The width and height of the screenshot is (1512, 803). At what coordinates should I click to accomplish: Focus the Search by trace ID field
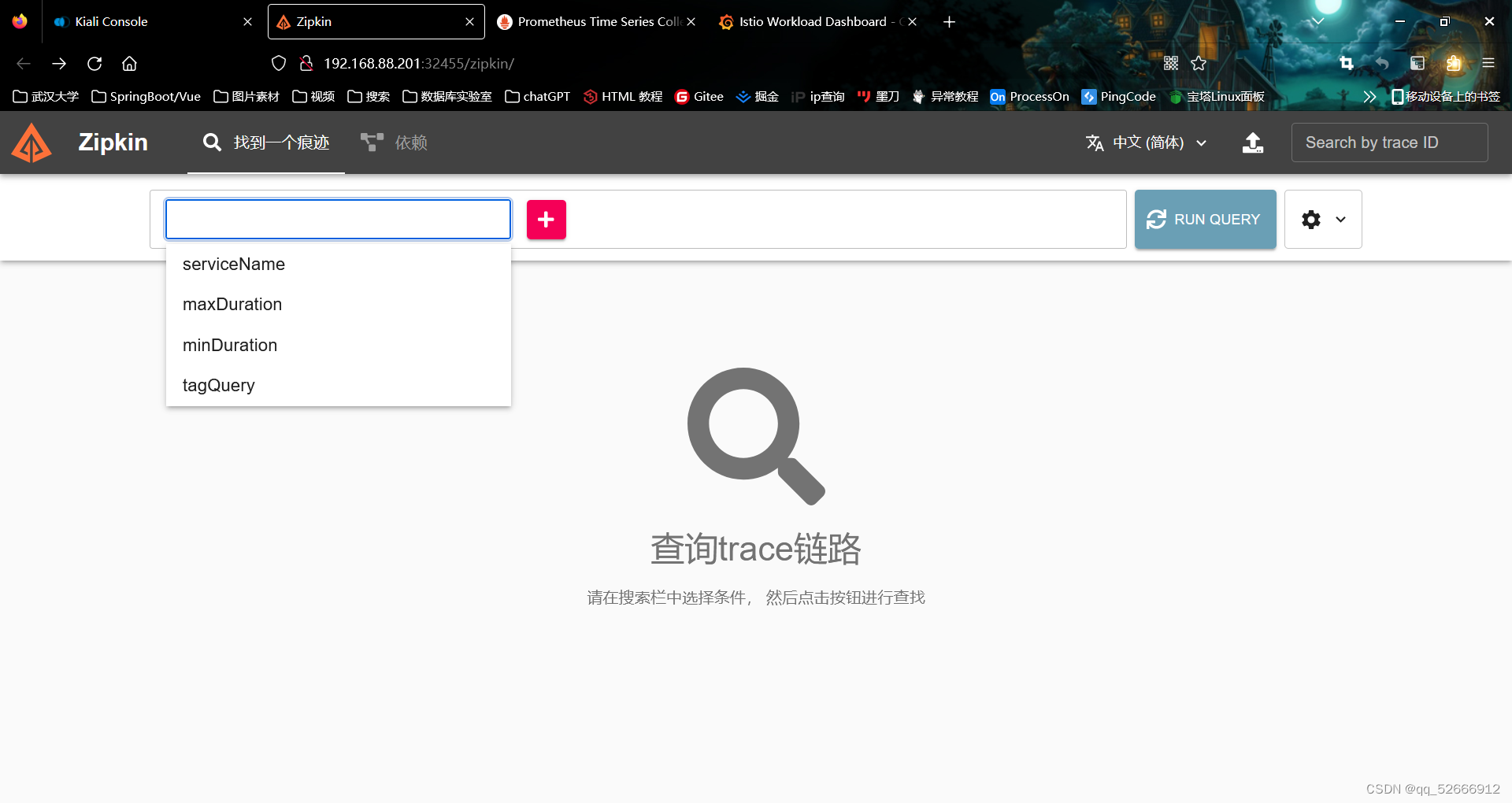tap(1389, 142)
